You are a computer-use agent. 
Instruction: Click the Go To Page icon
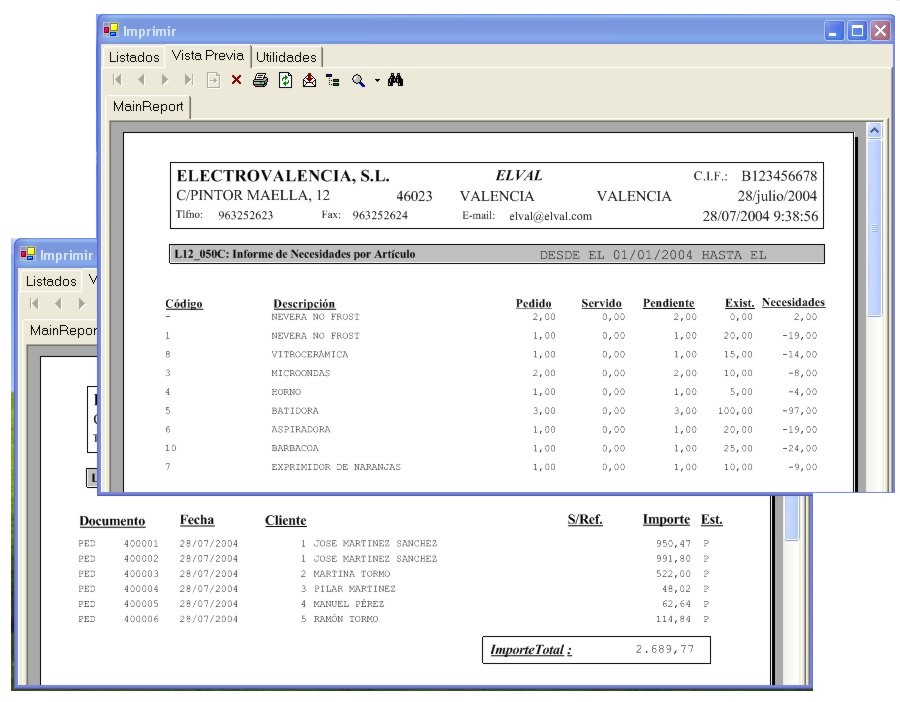coord(213,80)
